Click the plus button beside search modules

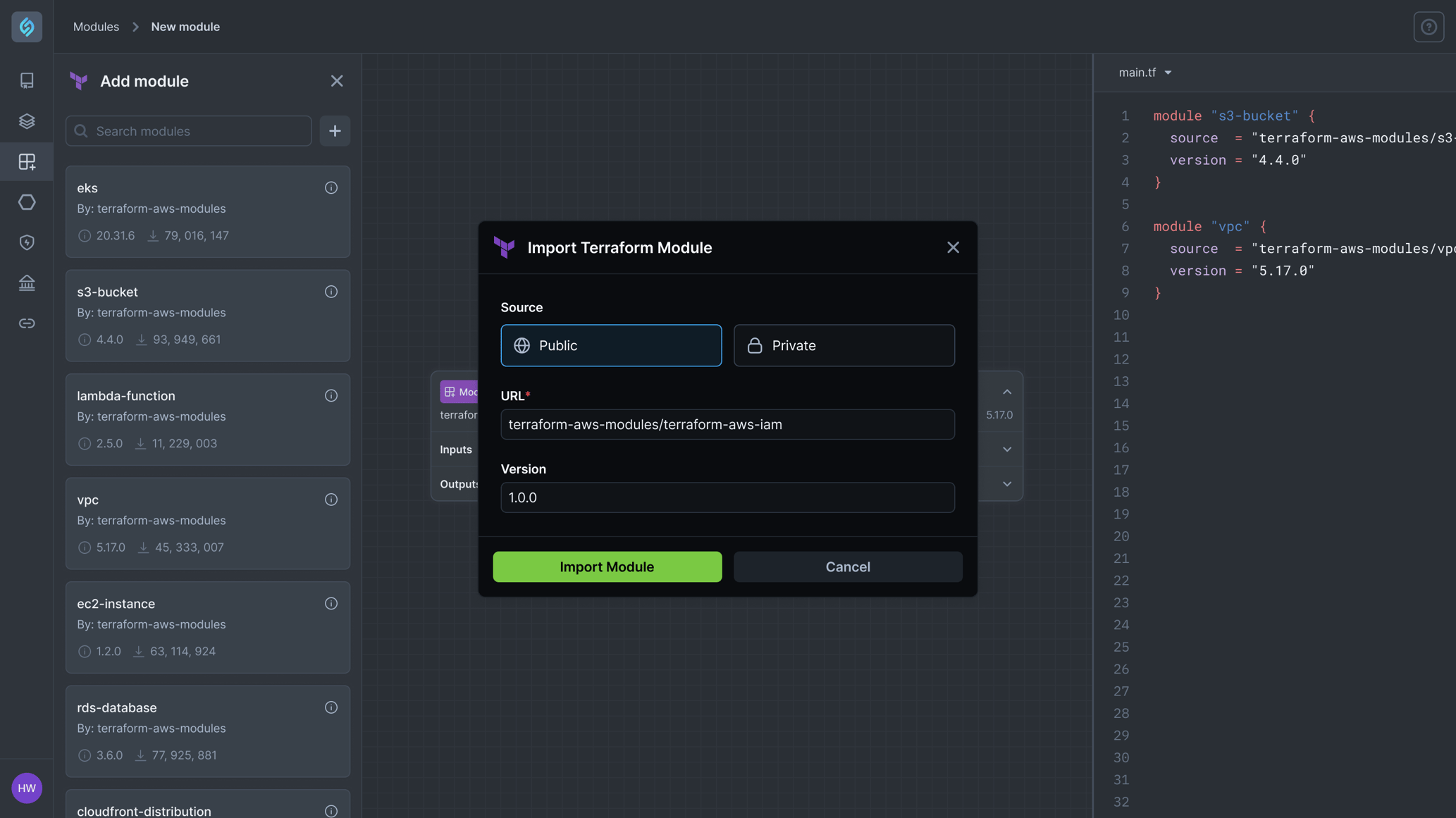pos(335,131)
